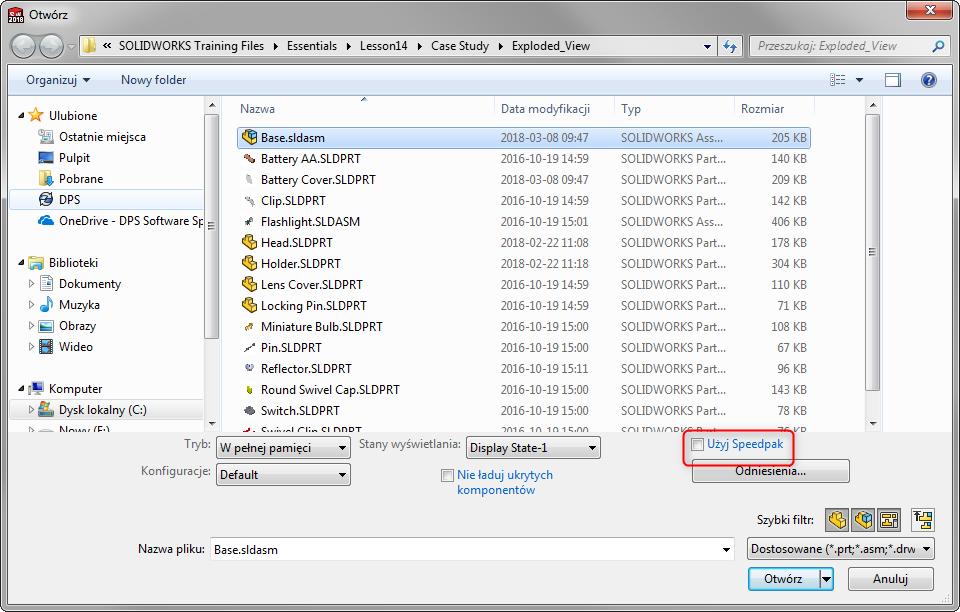Filter assemblies with quick filter icon
960x612 pixels.
[x=863, y=520]
